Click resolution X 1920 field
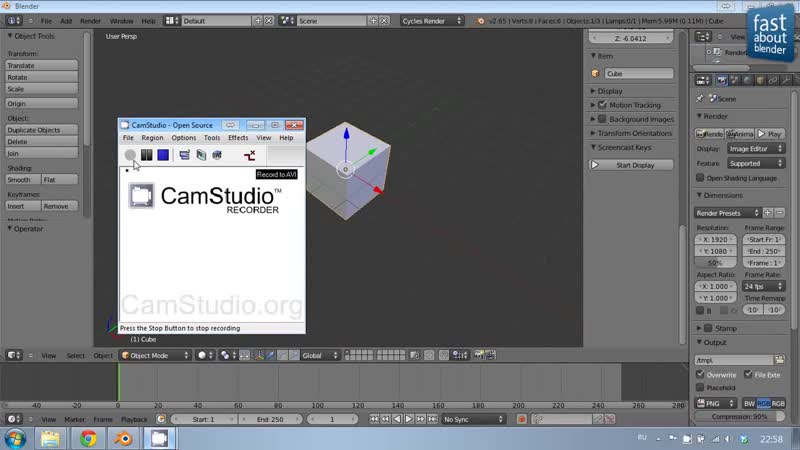 (715, 239)
